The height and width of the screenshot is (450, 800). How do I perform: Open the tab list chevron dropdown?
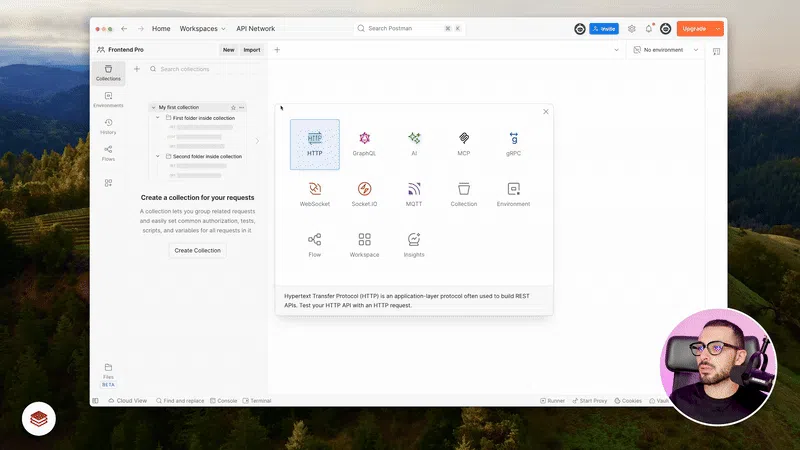(x=616, y=49)
